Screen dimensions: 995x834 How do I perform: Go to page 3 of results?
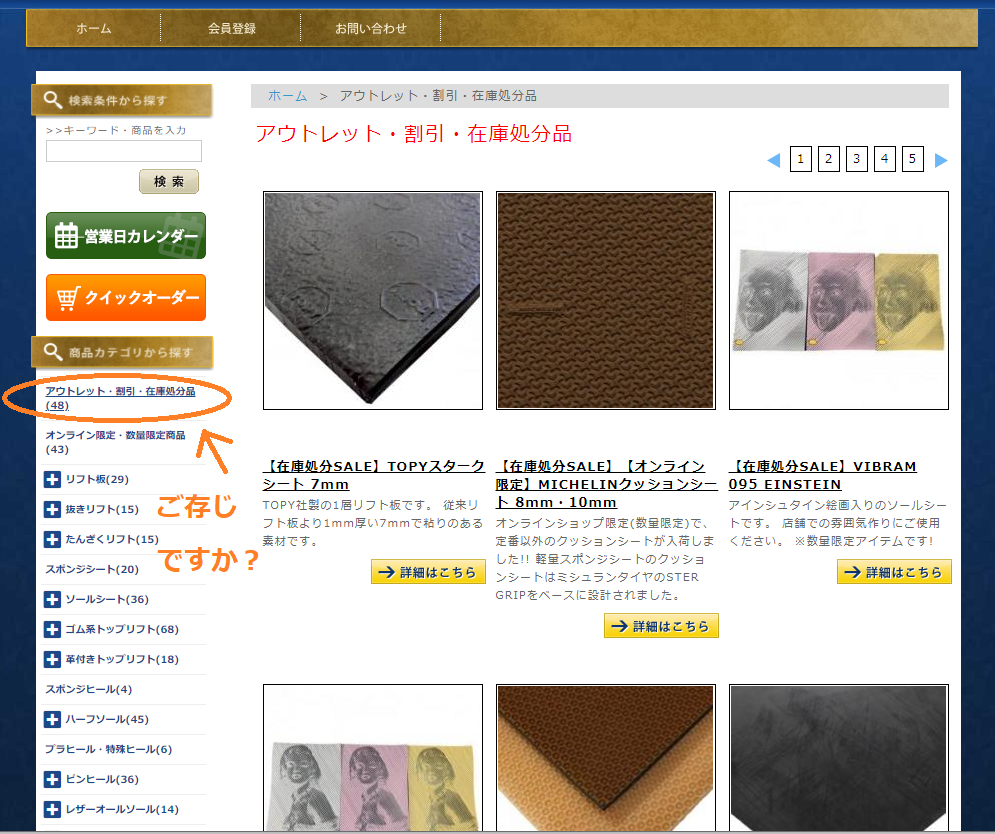pos(857,159)
